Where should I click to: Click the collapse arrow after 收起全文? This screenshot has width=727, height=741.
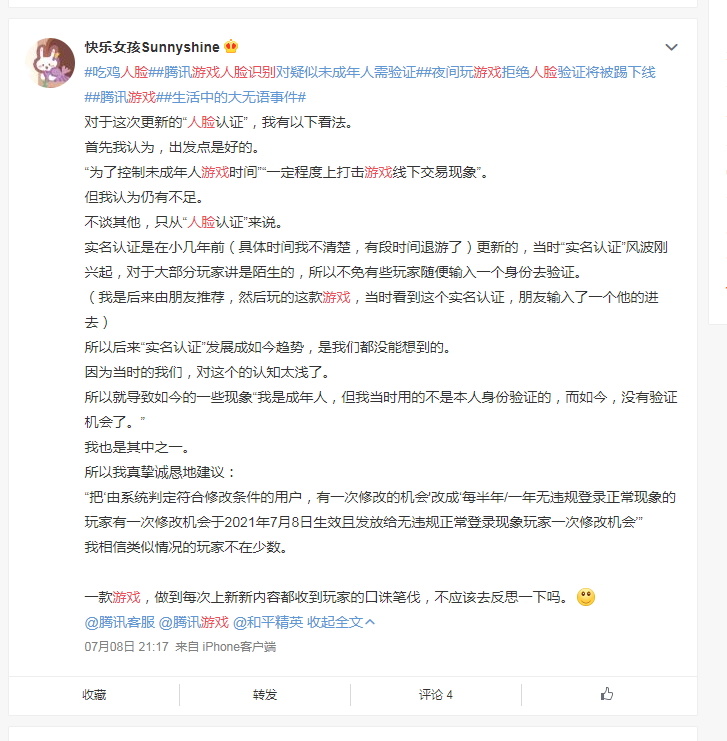click(x=370, y=622)
